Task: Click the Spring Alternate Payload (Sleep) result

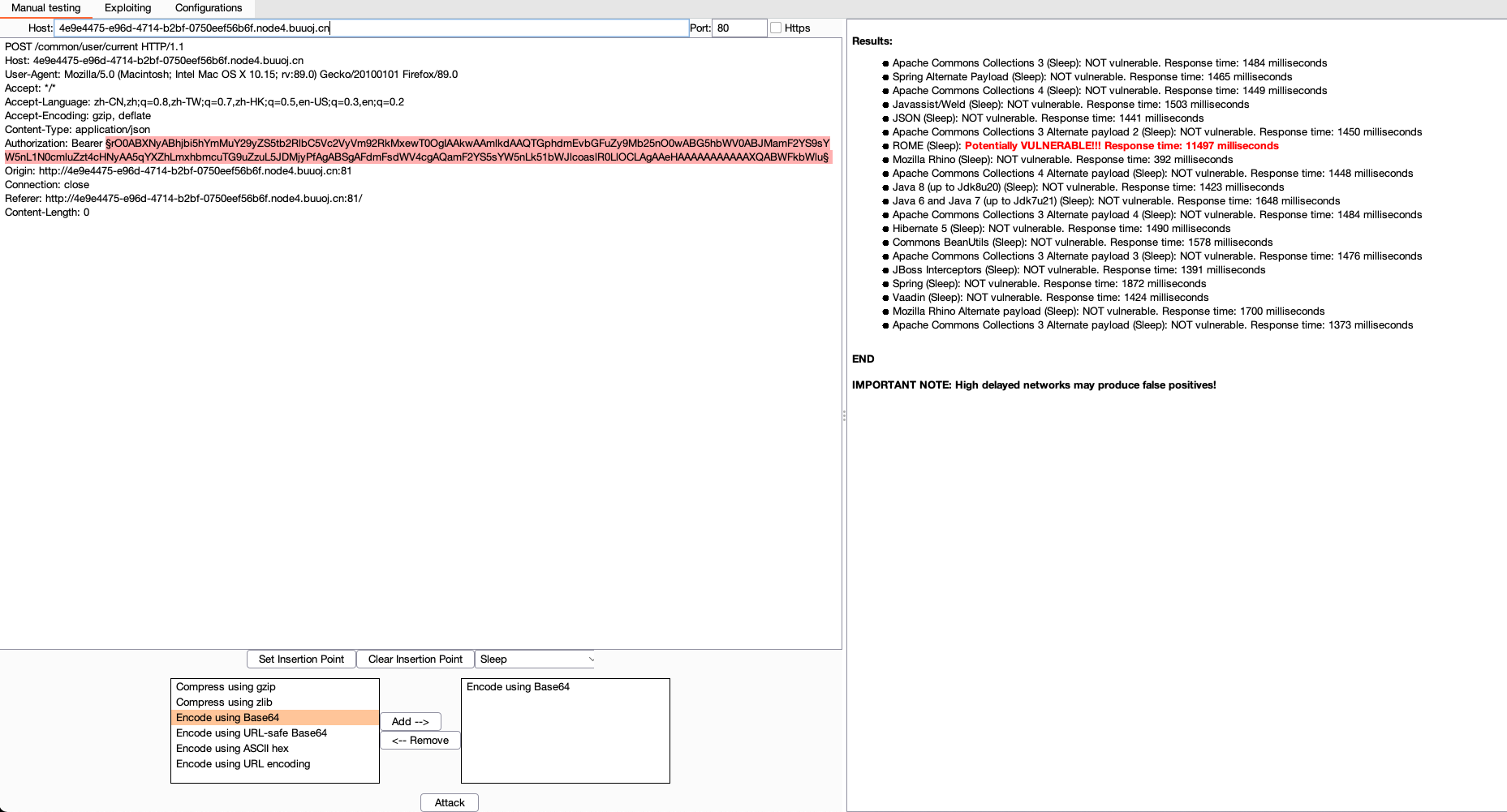Action: point(1092,77)
